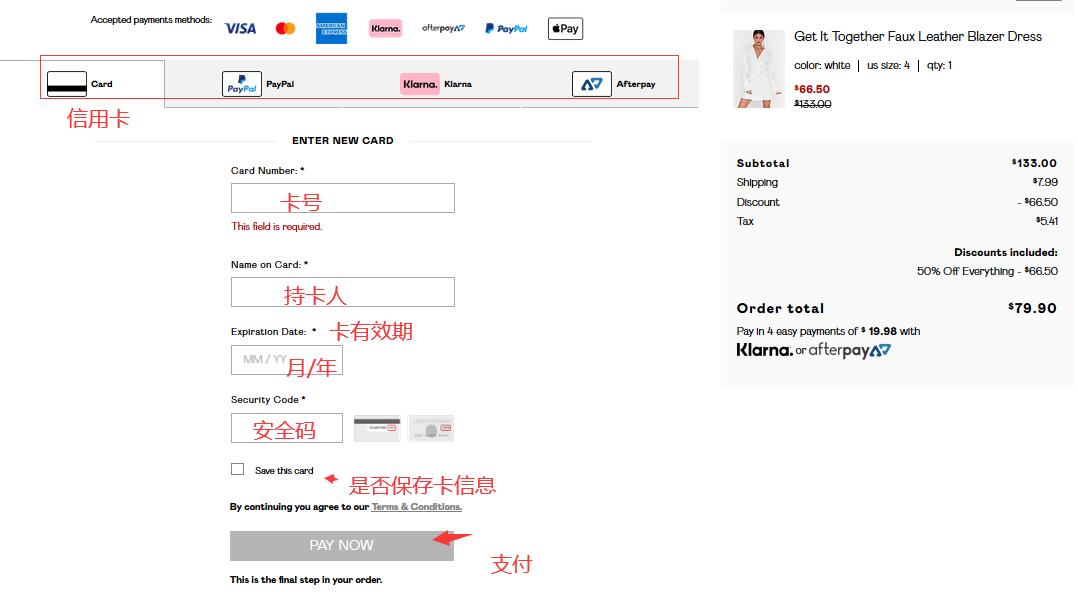This screenshot has width=1078, height=592.
Task: Click the This is the final step text
Action: coord(306,580)
